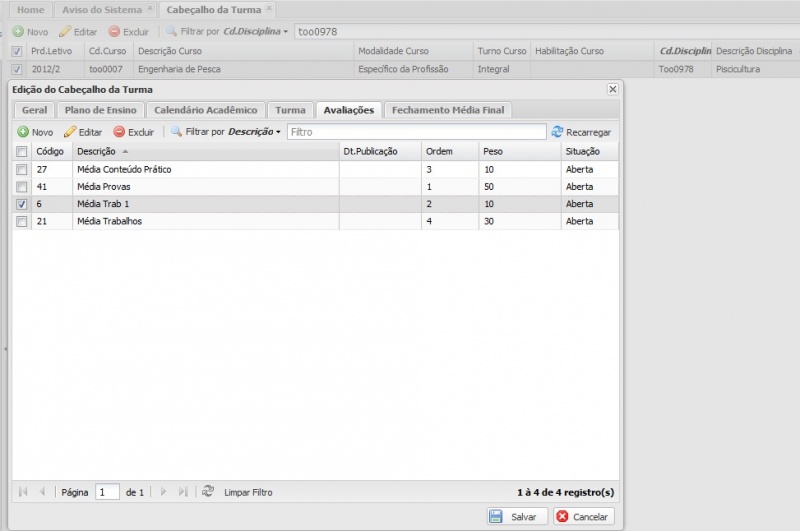Click the red Excluir icon in the dialog
Screen dimensions: 800x531
(x=119, y=132)
